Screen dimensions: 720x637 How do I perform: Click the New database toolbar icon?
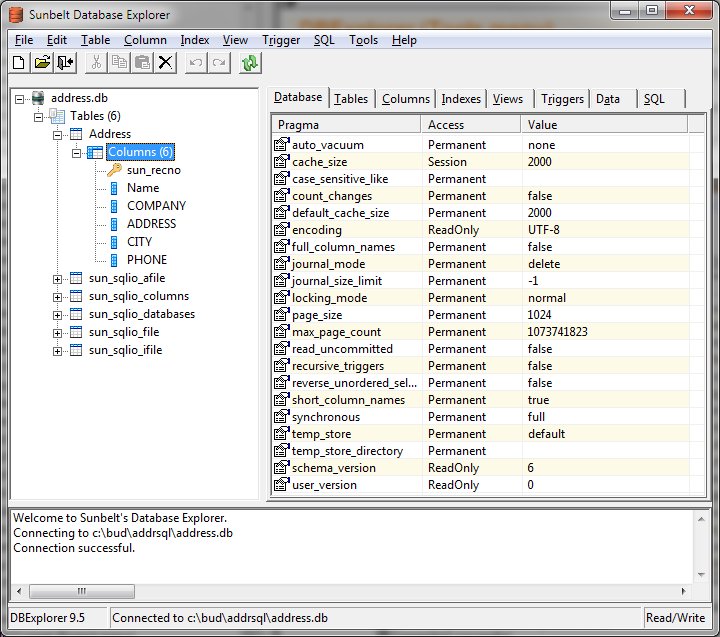(19, 63)
